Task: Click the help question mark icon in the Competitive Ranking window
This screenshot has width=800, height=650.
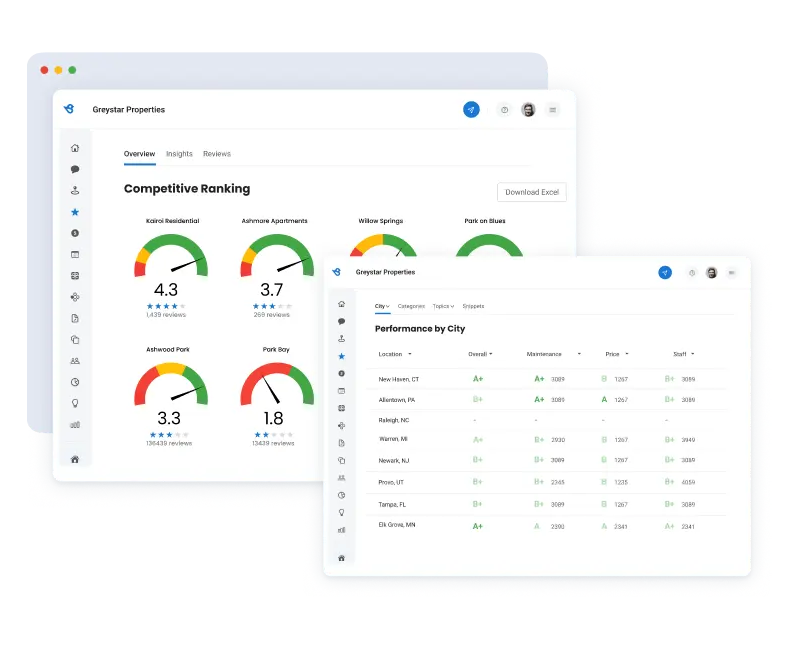Action: 504,110
